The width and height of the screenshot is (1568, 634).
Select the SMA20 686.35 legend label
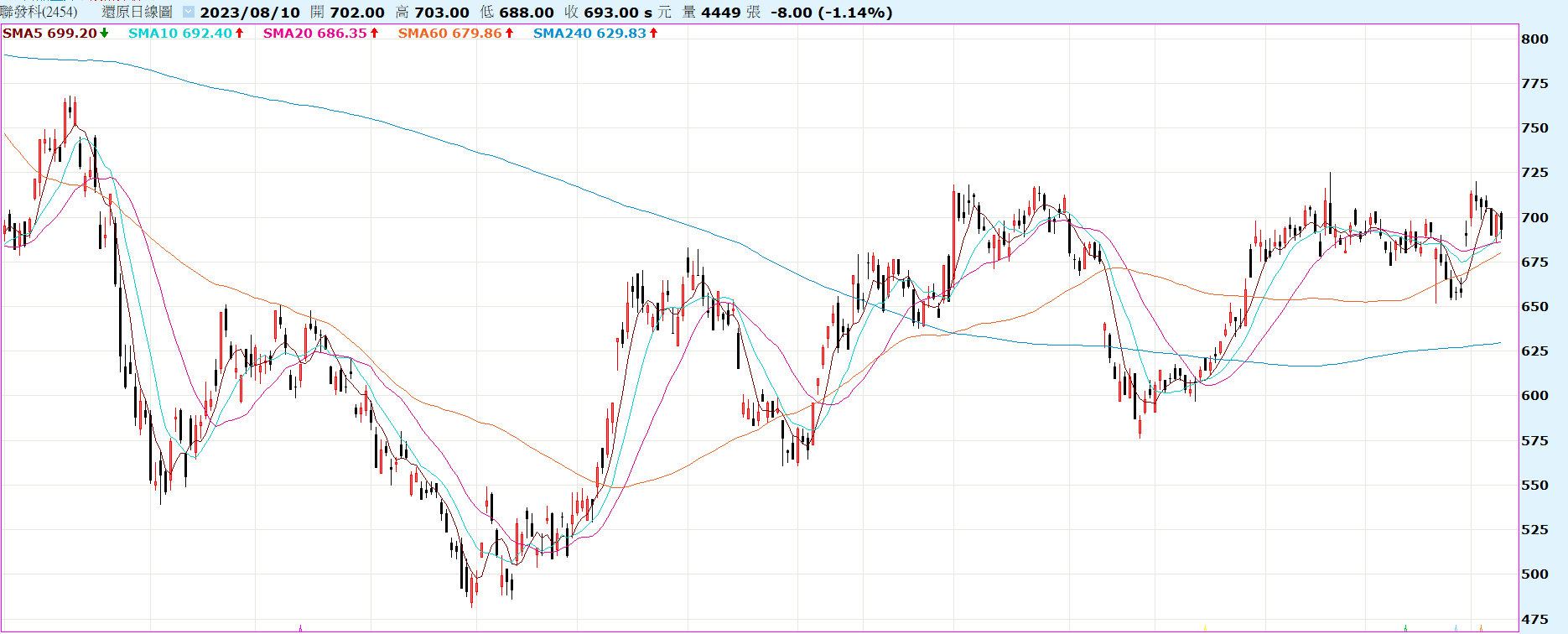[x=314, y=34]
